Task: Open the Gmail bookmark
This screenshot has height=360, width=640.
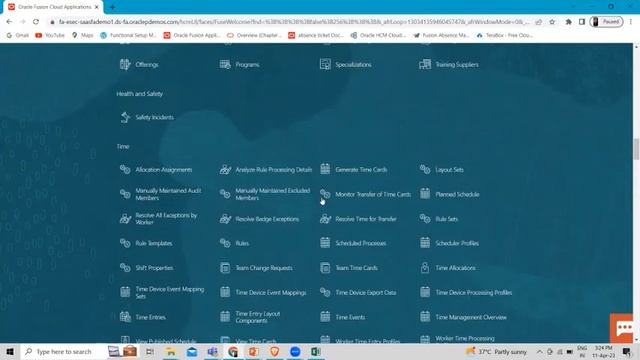Action: pyautogui.click(x=18, y=36)
